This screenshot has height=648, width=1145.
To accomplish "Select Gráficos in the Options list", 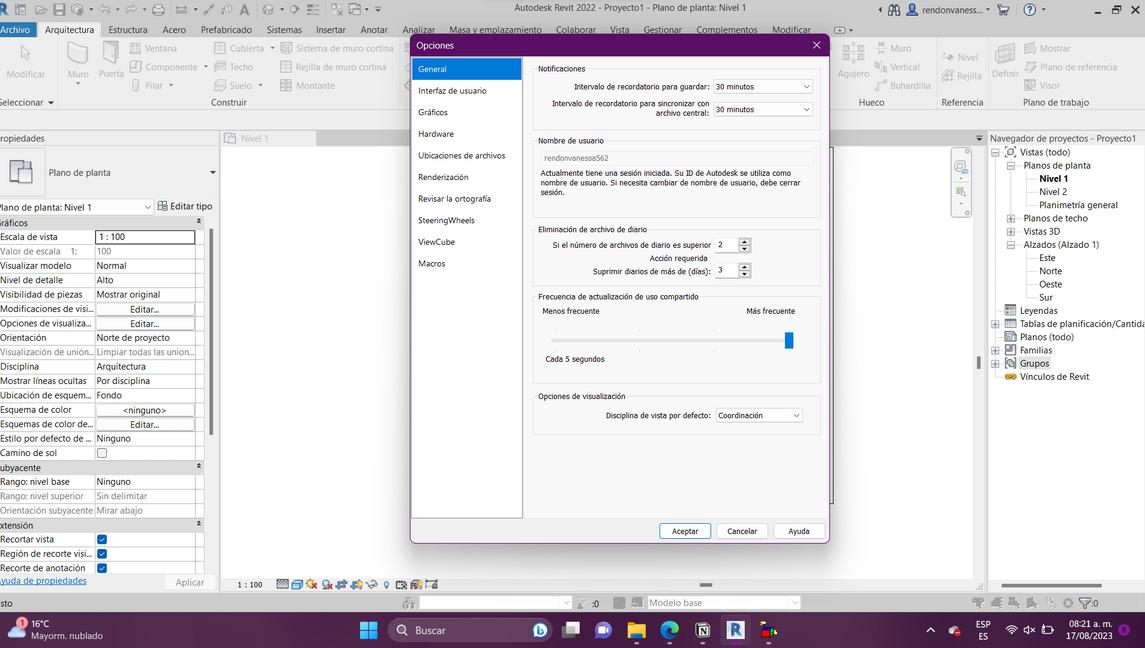I will point(433,113).
